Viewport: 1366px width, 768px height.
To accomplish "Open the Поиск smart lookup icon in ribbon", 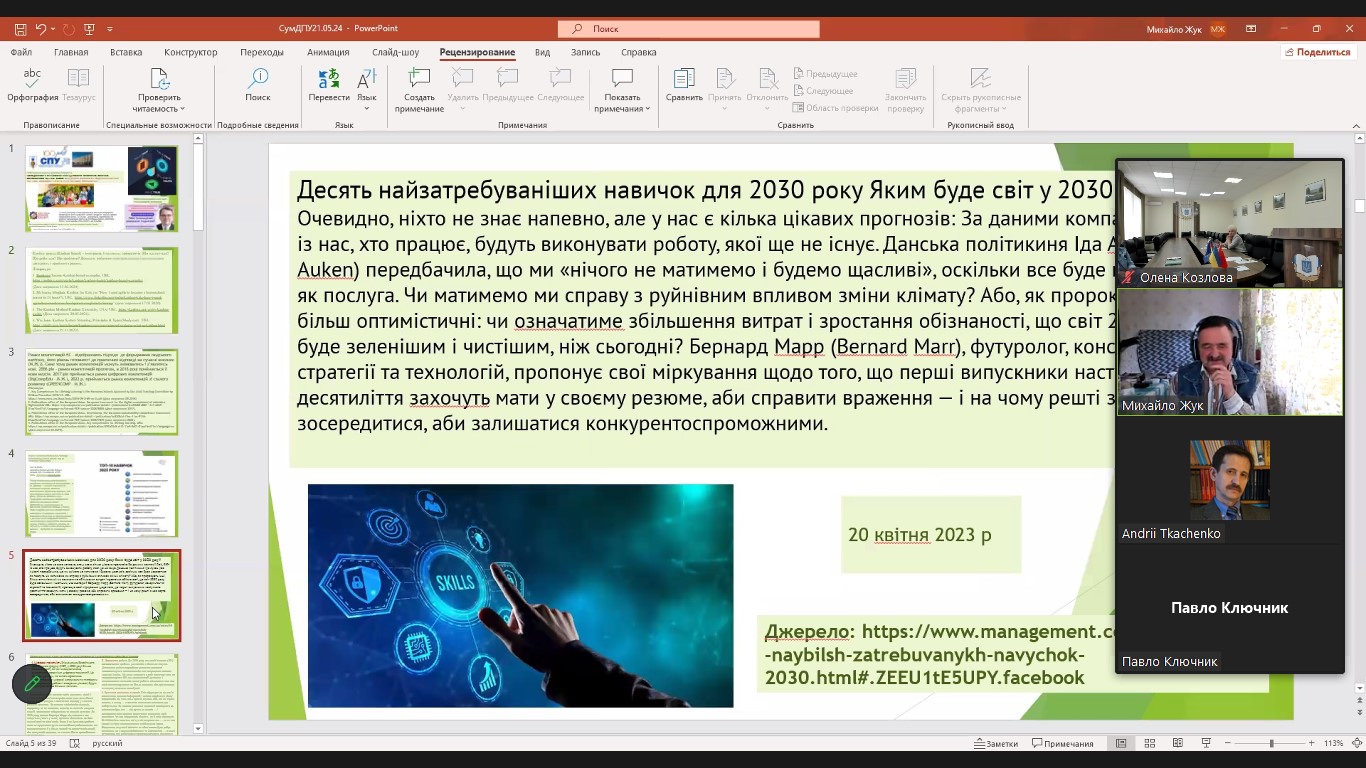I will 258,84.
